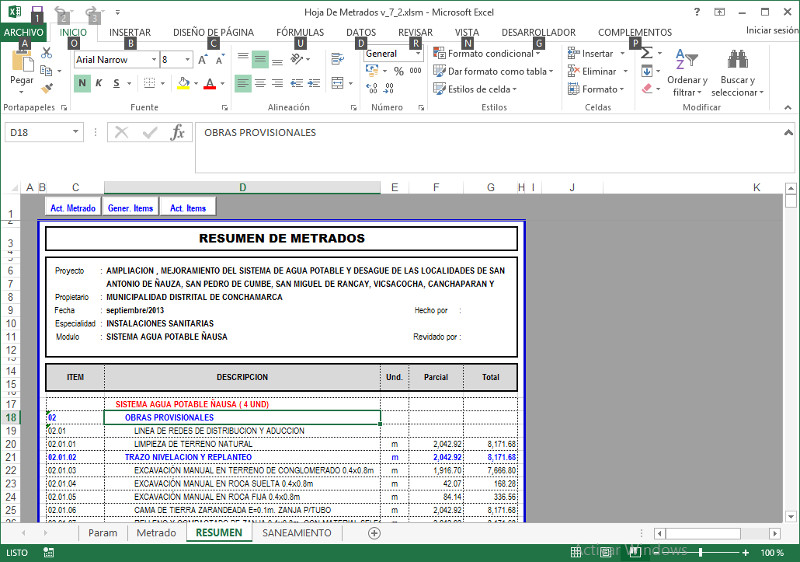
Task: Open the FÓRMULAS ribbon tab
Action: tap(299, 32)
